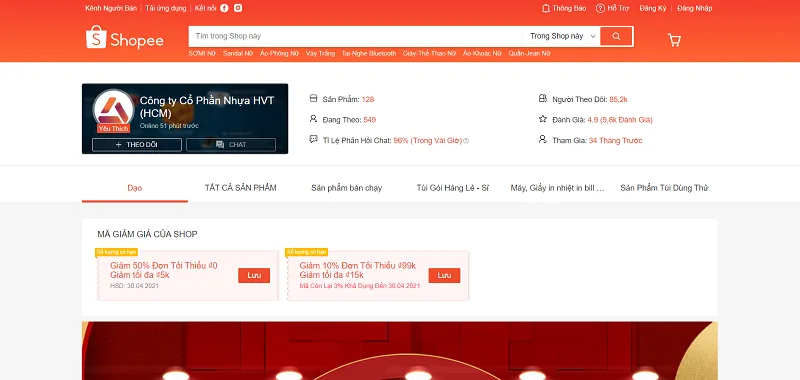Screen dimensions: 800x380
Task: Select the Sản phẩm bán chạy tab
Action: coord(346,188)
